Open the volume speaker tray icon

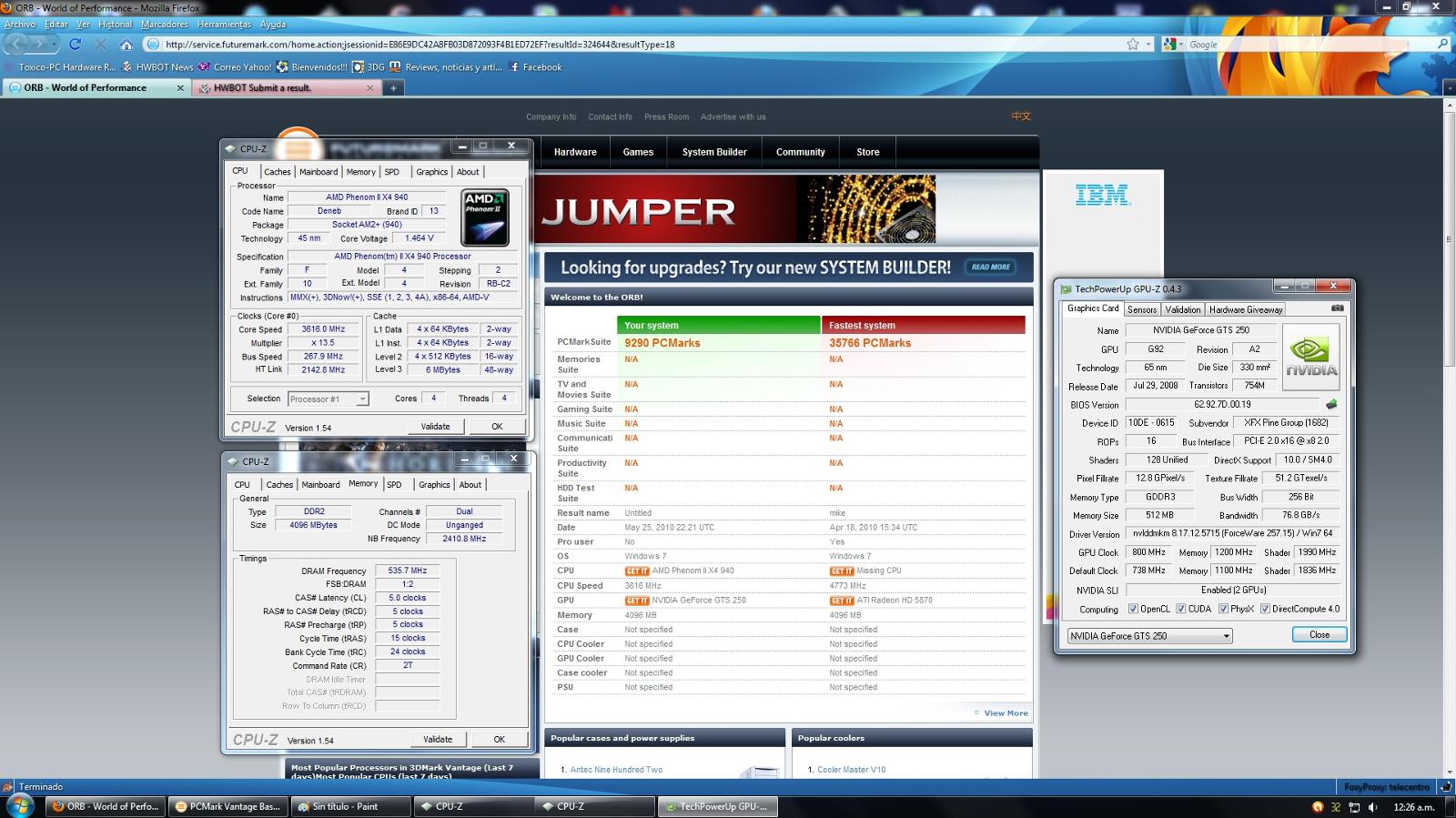[1373, 807]
